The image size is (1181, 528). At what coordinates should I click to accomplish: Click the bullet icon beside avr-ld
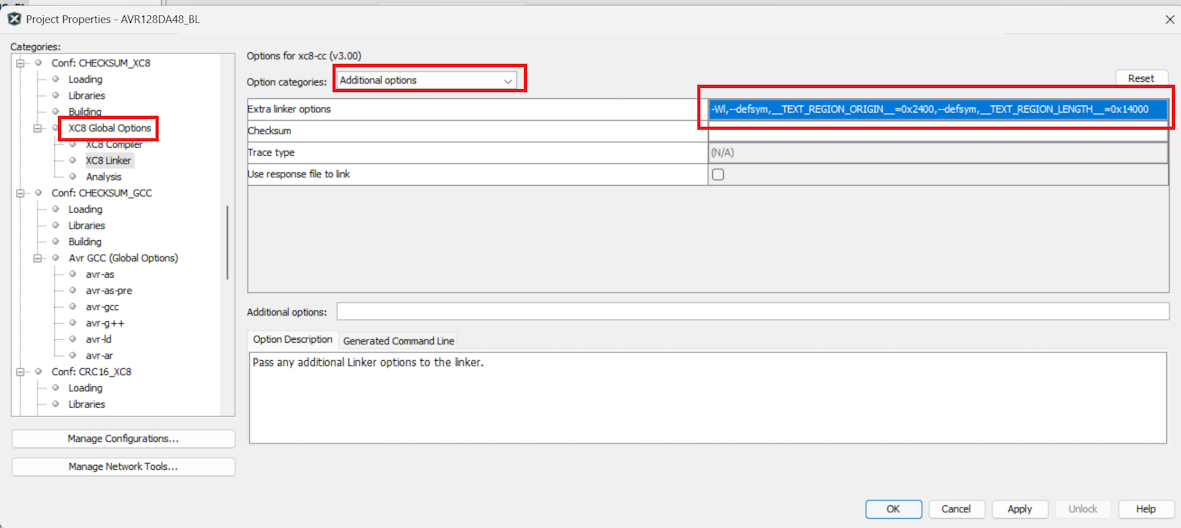73,339
